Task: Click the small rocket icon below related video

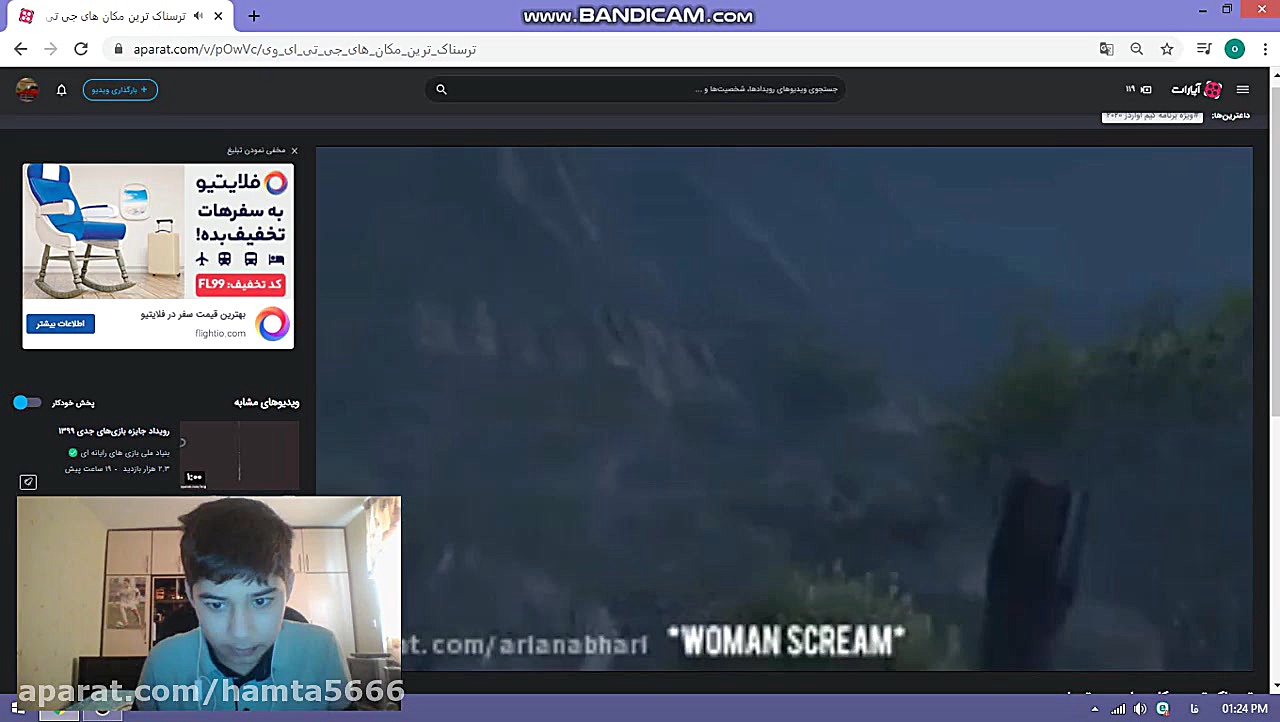Action: [28, 482]
